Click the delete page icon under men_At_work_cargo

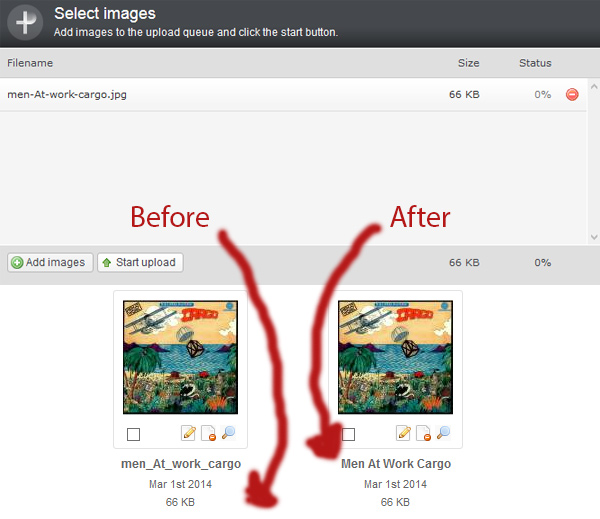click(x=209, y=433)
